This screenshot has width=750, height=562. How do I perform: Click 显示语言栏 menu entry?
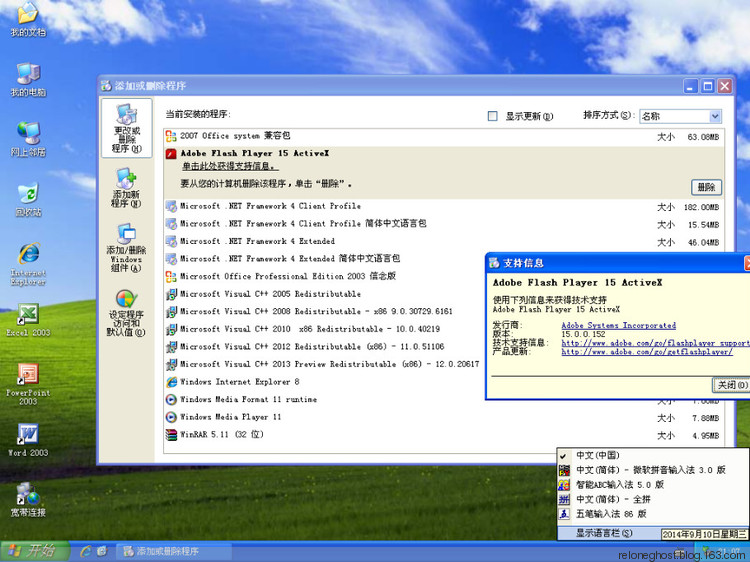coord(604,533)
